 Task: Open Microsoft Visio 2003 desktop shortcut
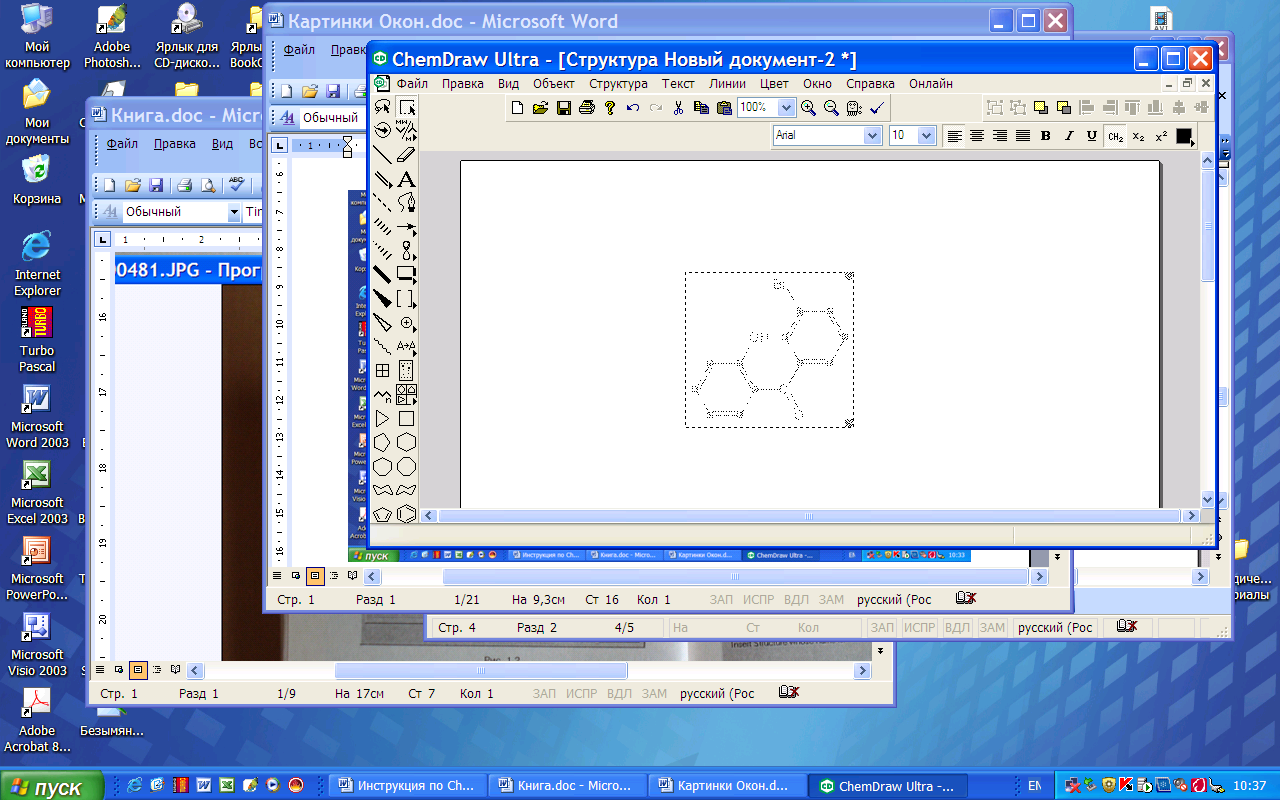tap(37, 645)
